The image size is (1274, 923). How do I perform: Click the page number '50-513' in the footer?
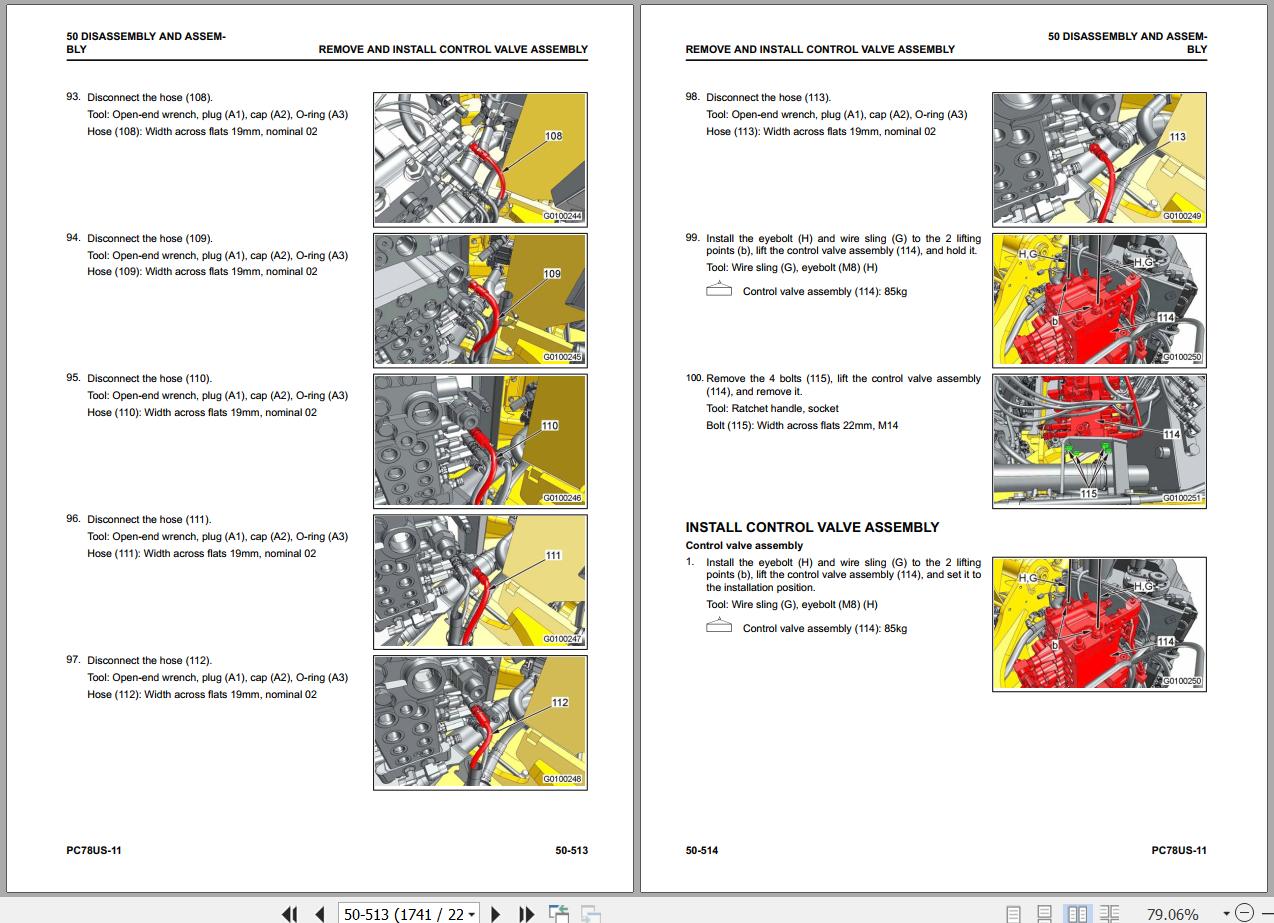pos(572,851)
